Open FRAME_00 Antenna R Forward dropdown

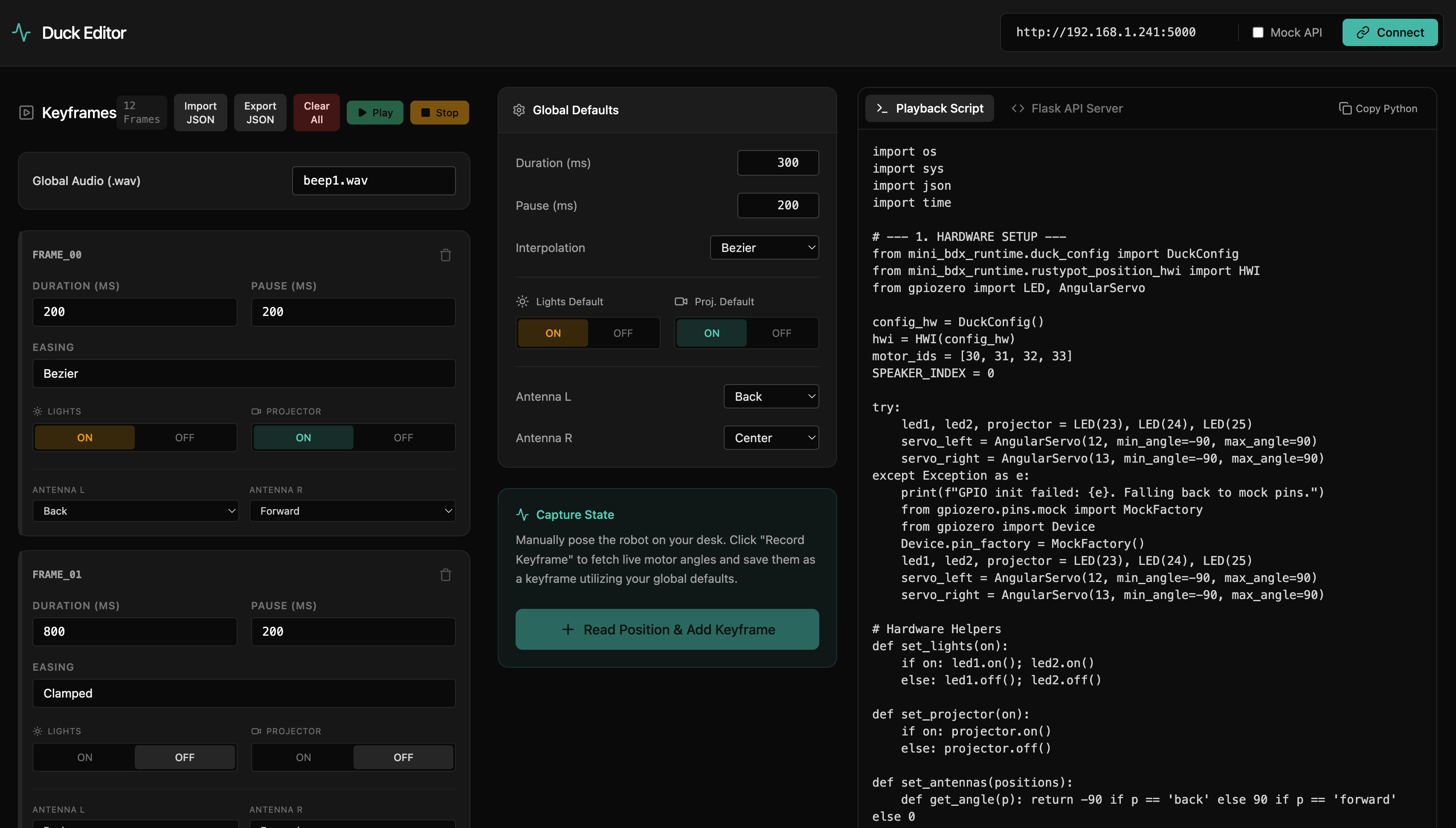click(x=353, y=511)
